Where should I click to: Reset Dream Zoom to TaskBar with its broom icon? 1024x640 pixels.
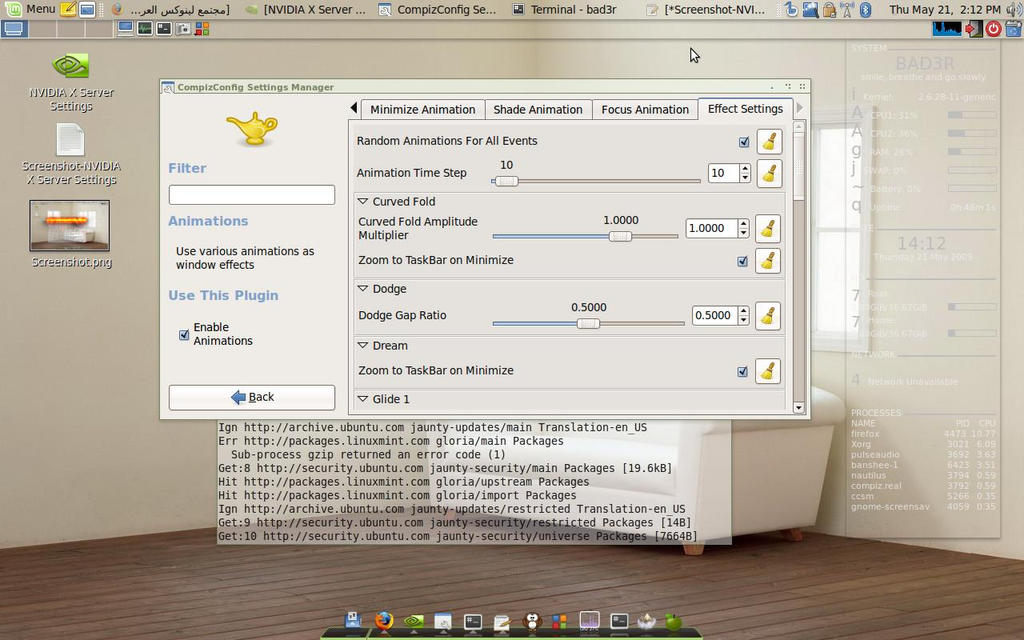coord(768,371)
